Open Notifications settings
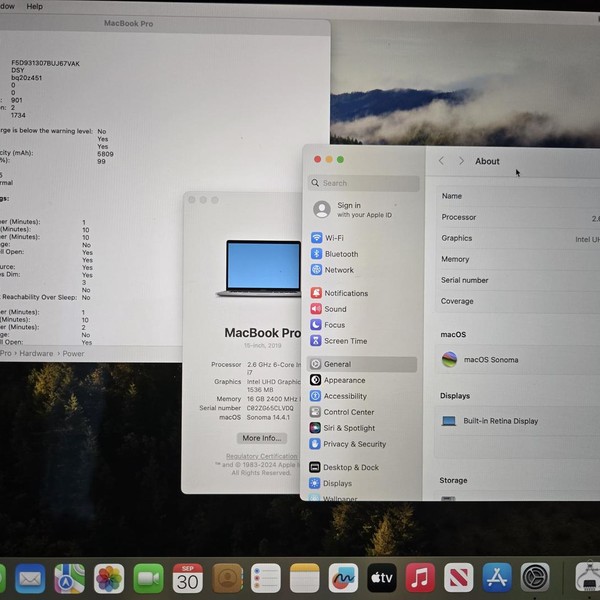 pyautogui.click(x=339, y=293)
